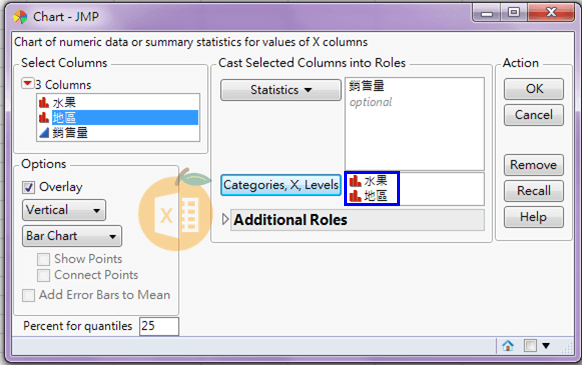Image resolution: width=582 pixels, height=365 pixels.
Task: Select the 水果 column in Select Columns
Action: (118, 102)
